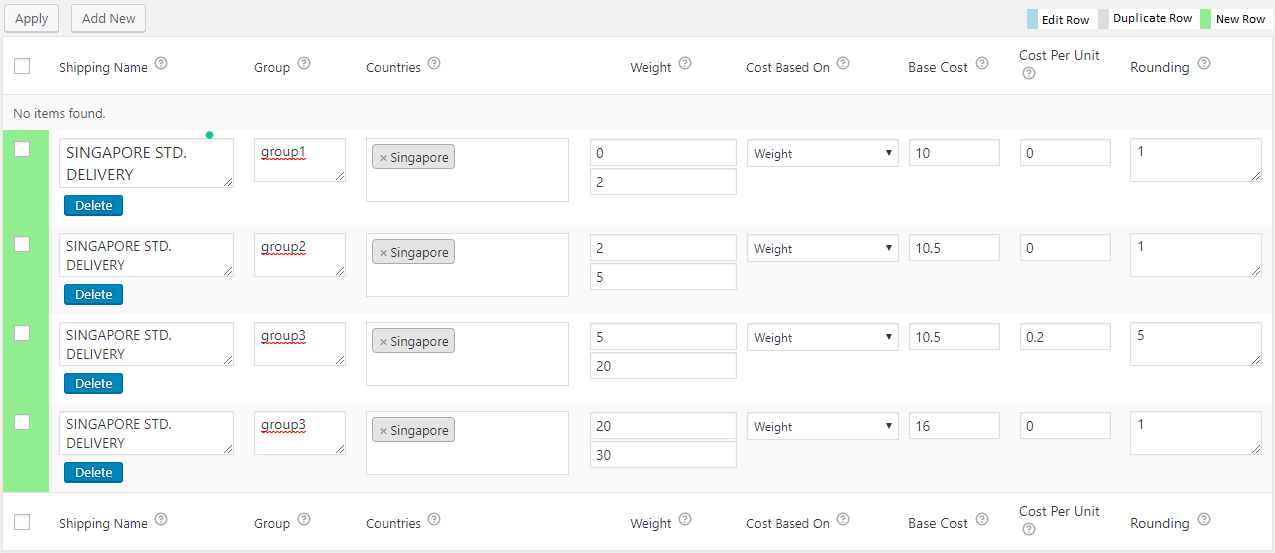Image resolution: width=1275 pixels, height=553 pixels.
Task: Click help icon beside top Weight header
Action: pyautogui.click(x=685, y=64)
